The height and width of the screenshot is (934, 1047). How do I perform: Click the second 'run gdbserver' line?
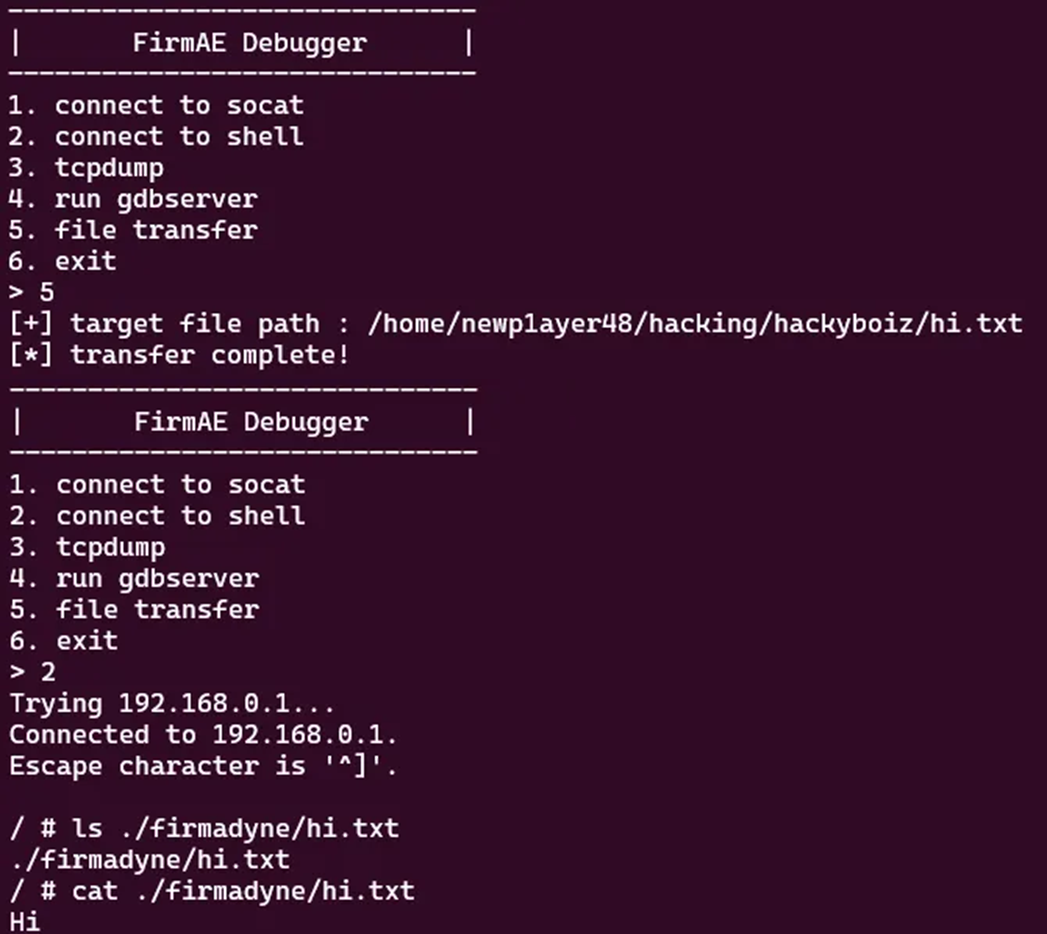coord(134,578)
